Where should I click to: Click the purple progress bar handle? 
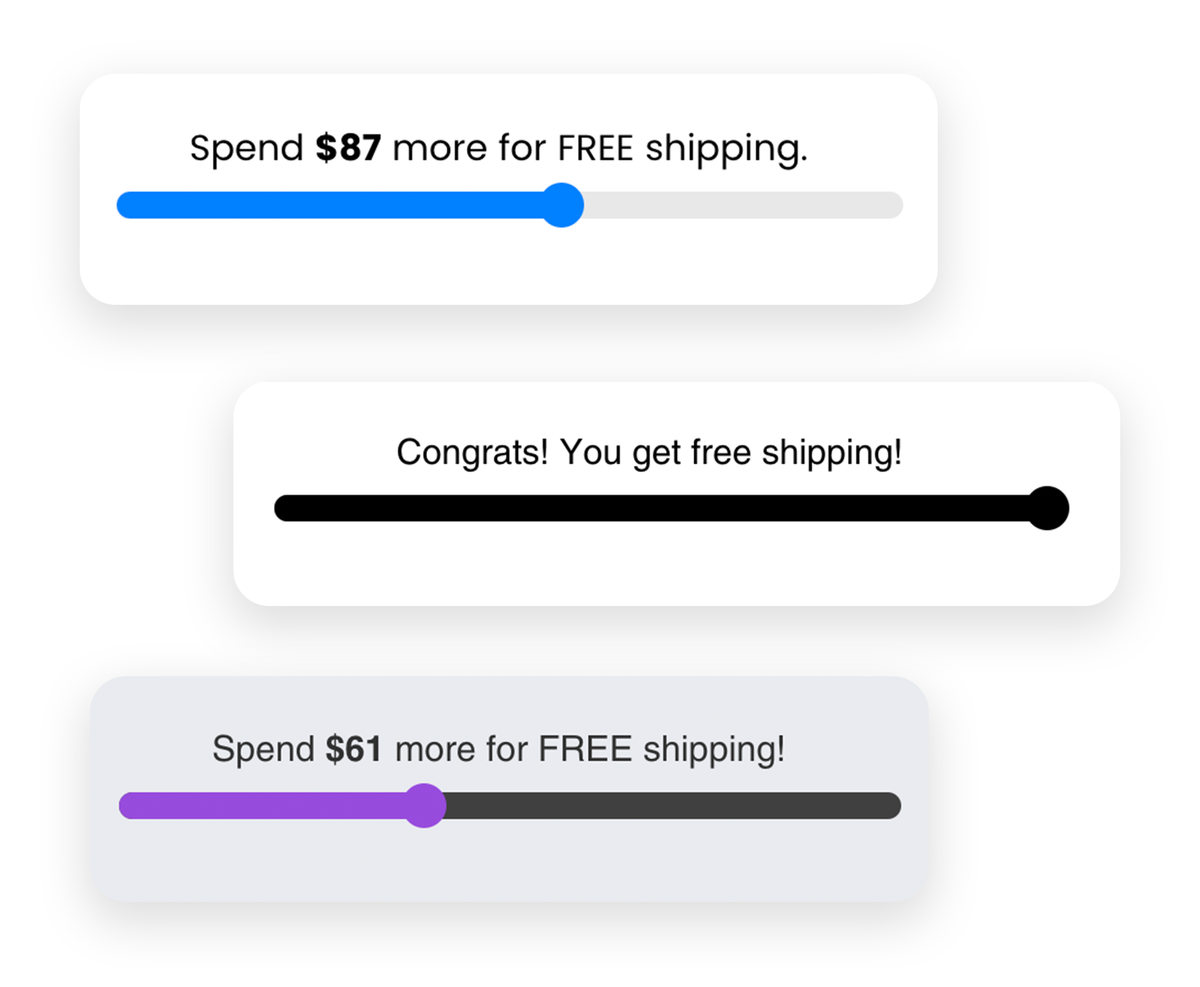click(425, 805)
